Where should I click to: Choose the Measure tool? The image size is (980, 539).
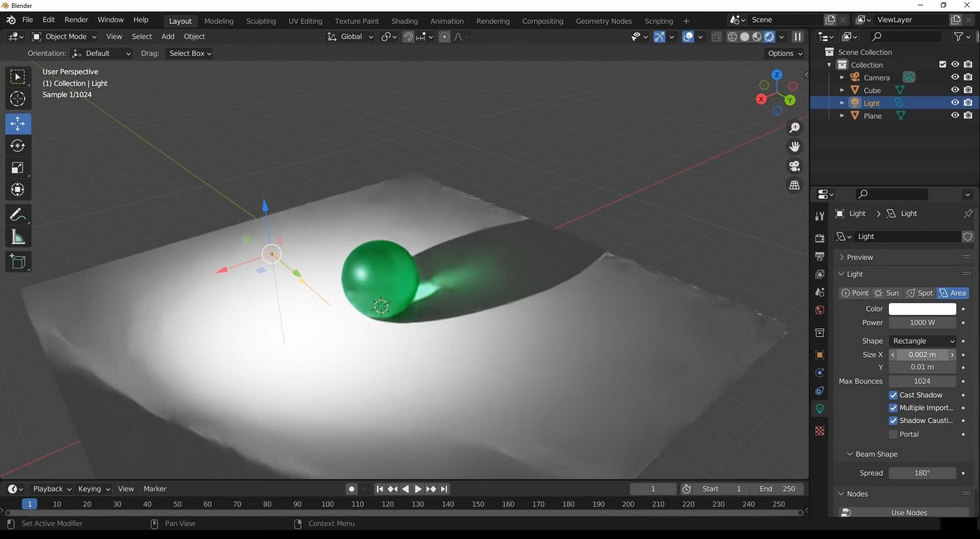(x=18, y=237)
